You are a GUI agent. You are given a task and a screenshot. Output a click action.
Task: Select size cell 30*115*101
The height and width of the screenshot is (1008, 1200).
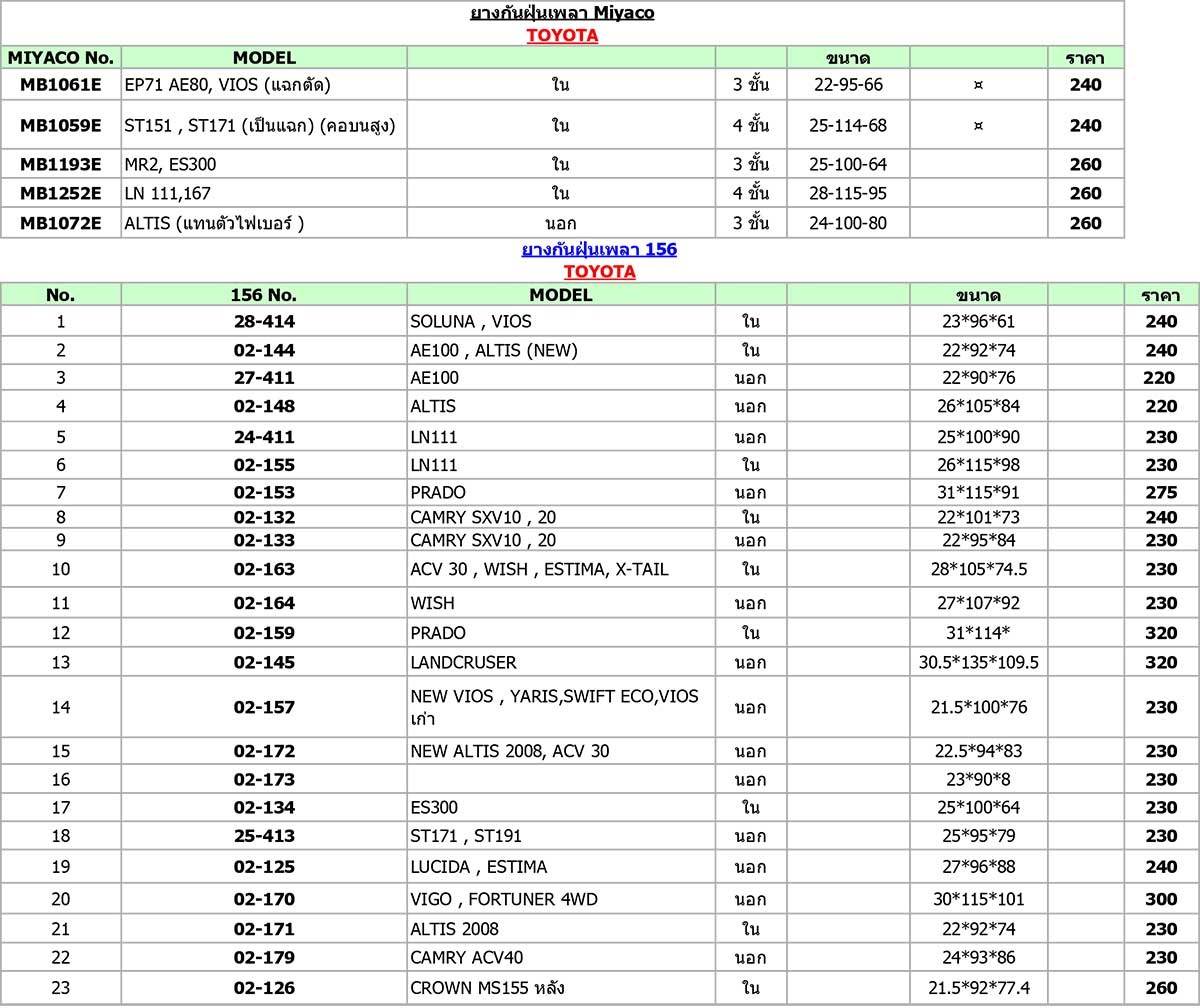pos(979,899)
